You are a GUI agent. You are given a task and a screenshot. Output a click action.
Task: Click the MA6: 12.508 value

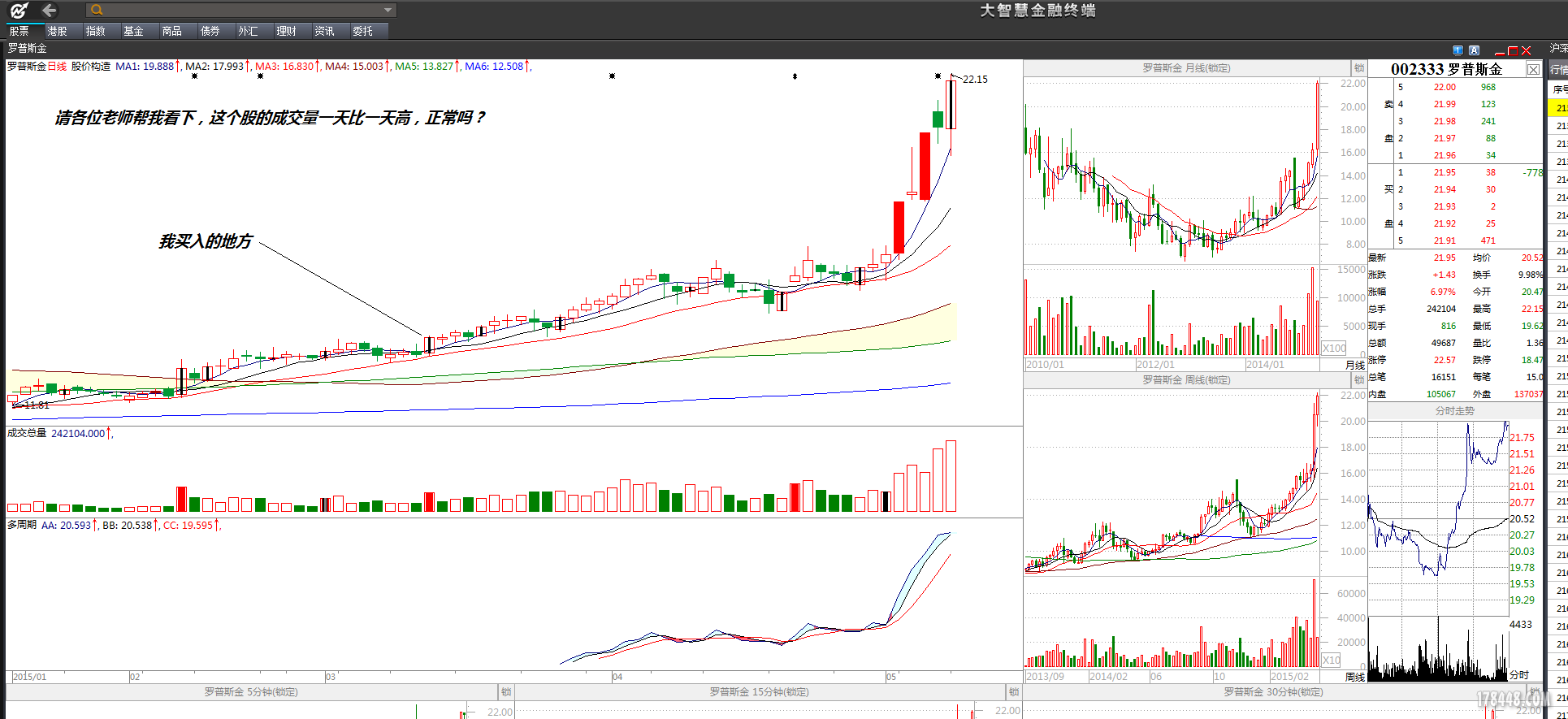click(x=494, y=67)
